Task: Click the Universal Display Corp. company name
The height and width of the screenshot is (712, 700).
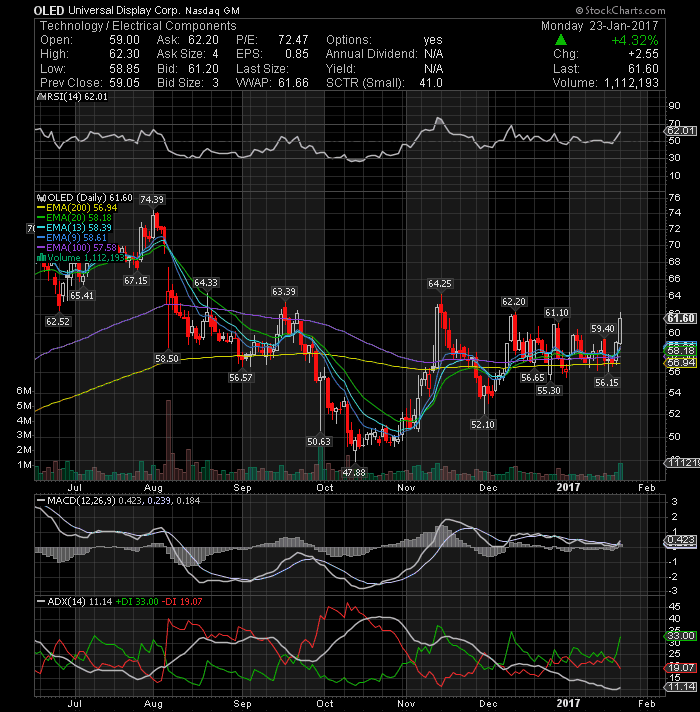Action: coord(124,10)
